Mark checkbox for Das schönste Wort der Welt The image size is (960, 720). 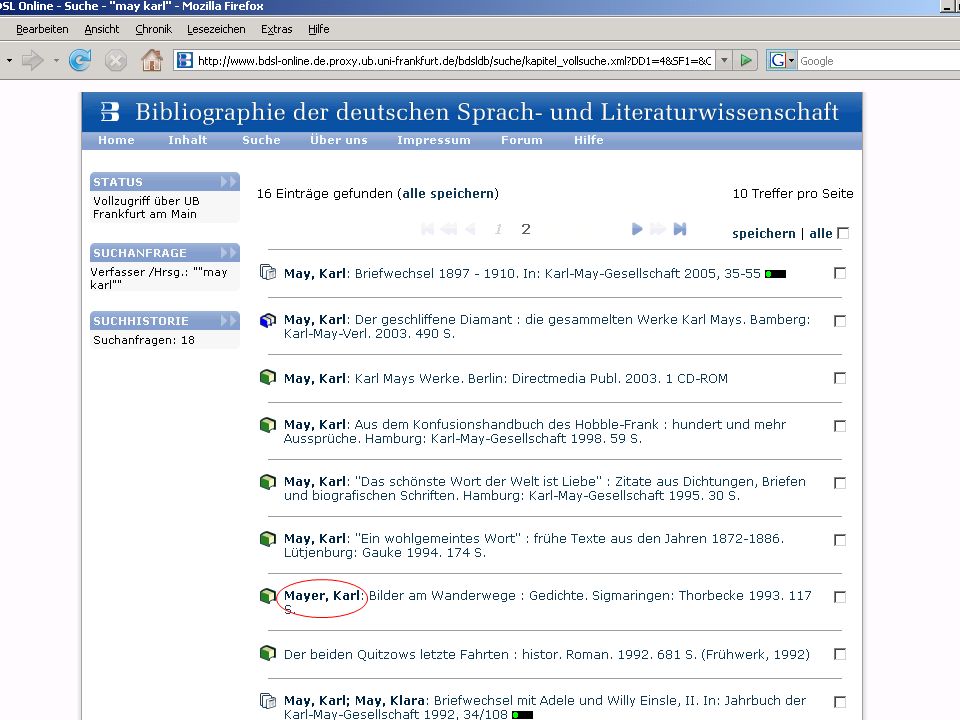840,482
